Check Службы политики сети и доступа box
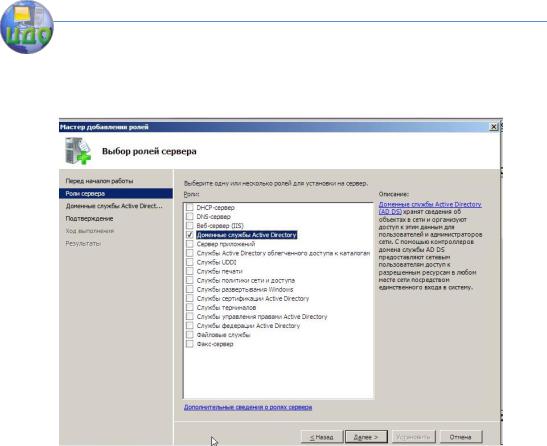The width and height of the screenshot is (547, 446). click(x=189, y=280)
